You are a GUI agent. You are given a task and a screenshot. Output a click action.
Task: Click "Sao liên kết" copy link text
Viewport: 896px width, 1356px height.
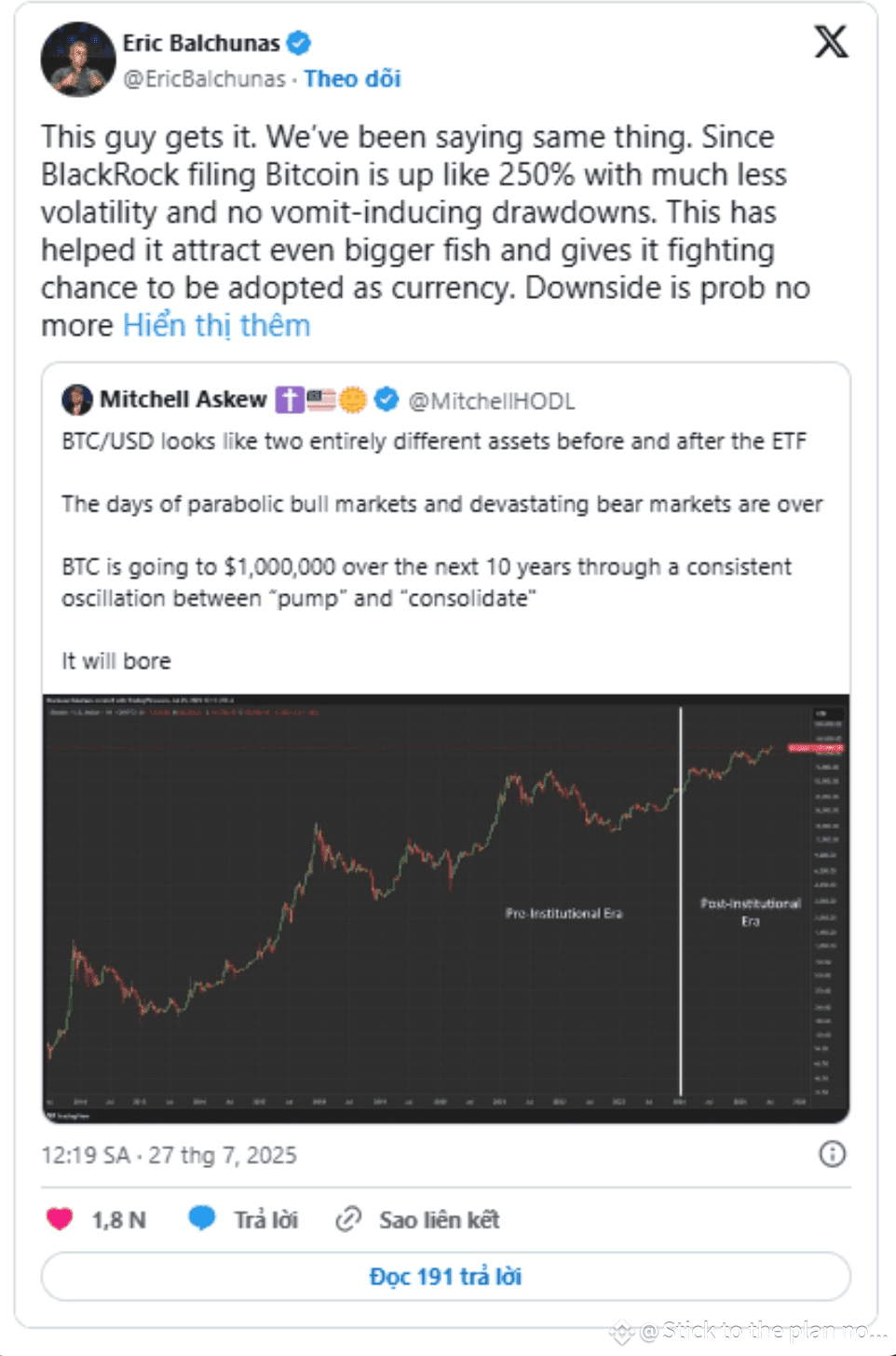pyautogui.click(x=439, y=1220)
